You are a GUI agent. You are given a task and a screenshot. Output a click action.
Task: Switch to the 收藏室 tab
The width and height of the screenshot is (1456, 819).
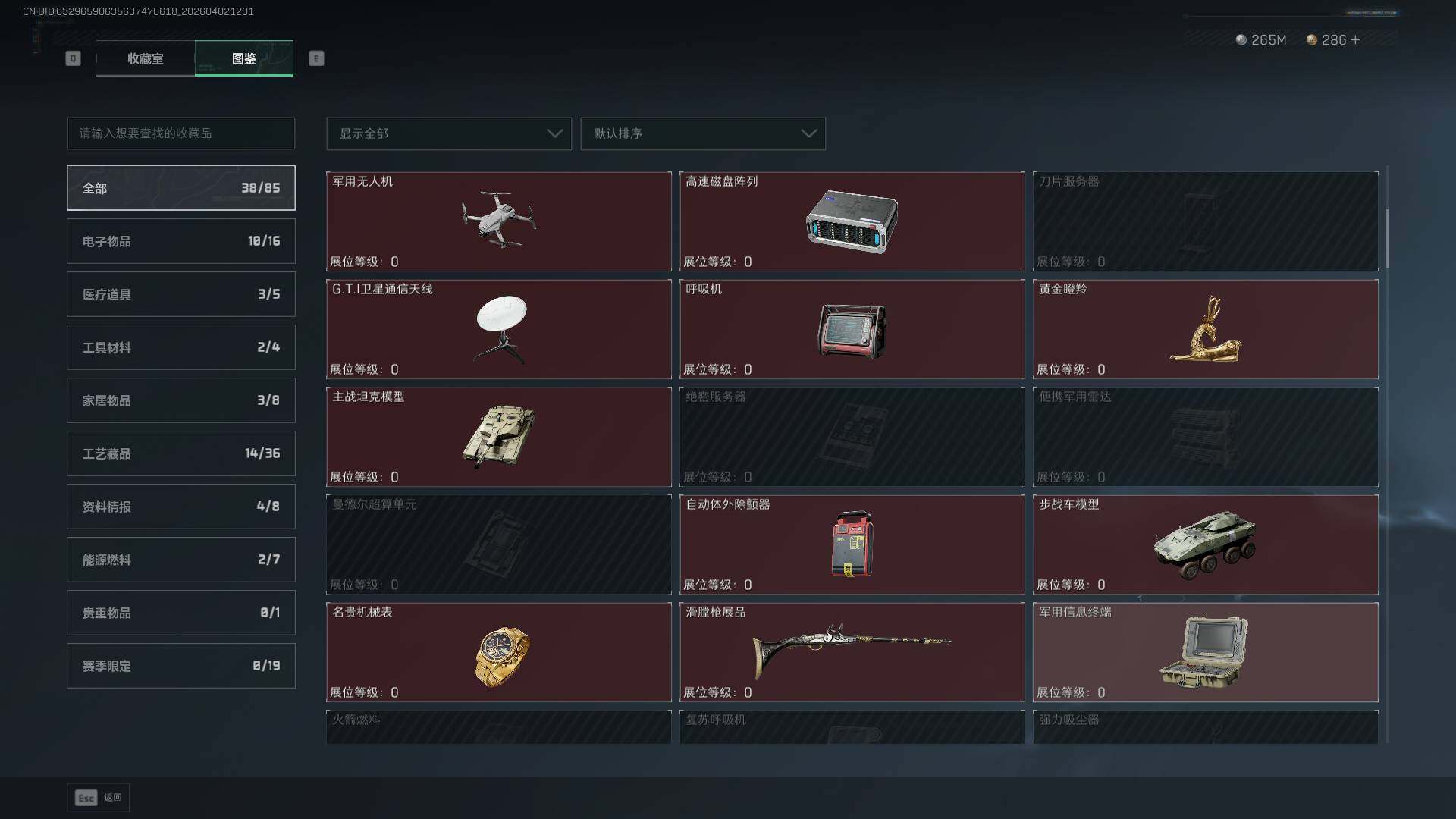tap(146, 58)
